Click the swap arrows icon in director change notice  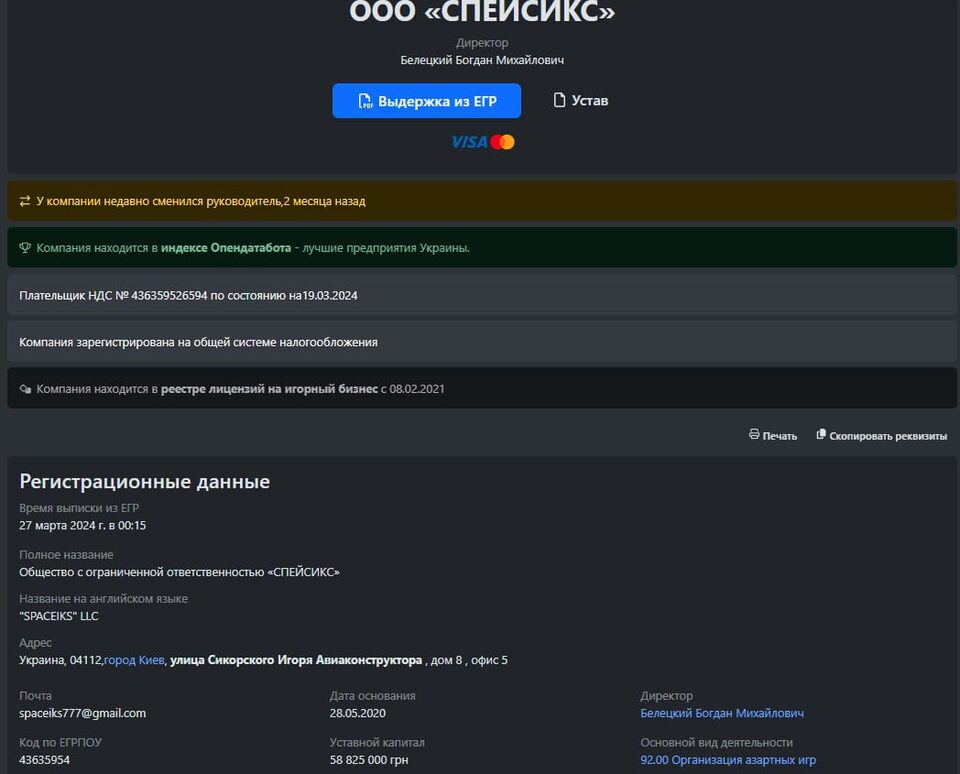point(25,201)
